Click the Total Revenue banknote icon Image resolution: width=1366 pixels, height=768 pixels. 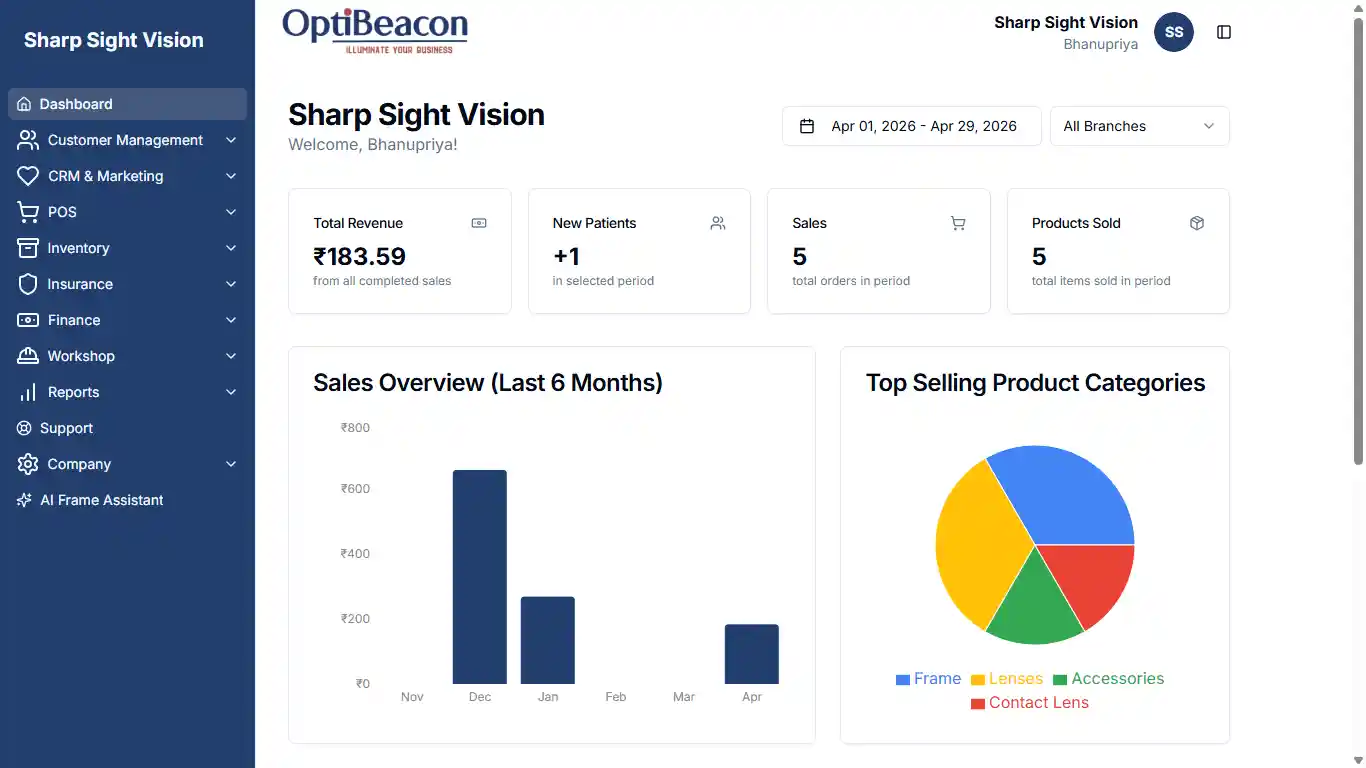click(x=479, y=223)
